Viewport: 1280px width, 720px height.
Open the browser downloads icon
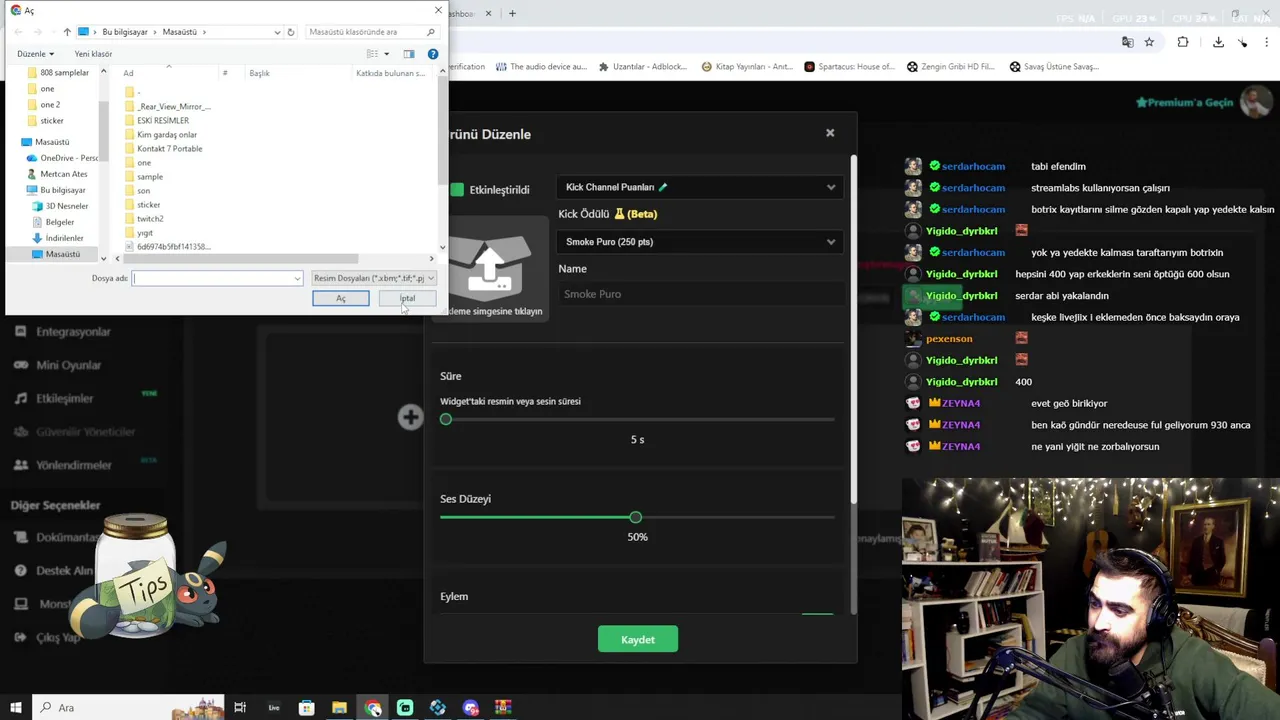point(1218,42)
